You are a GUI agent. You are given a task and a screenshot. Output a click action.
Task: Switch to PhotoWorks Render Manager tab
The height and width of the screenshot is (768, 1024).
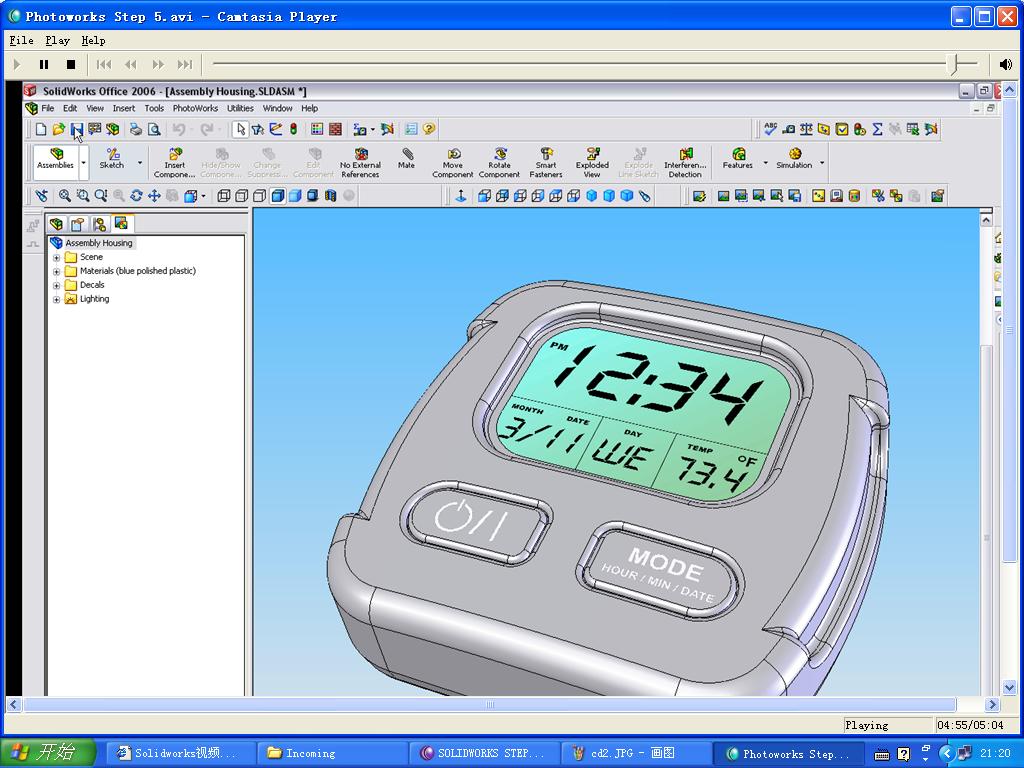pos(121,224)
